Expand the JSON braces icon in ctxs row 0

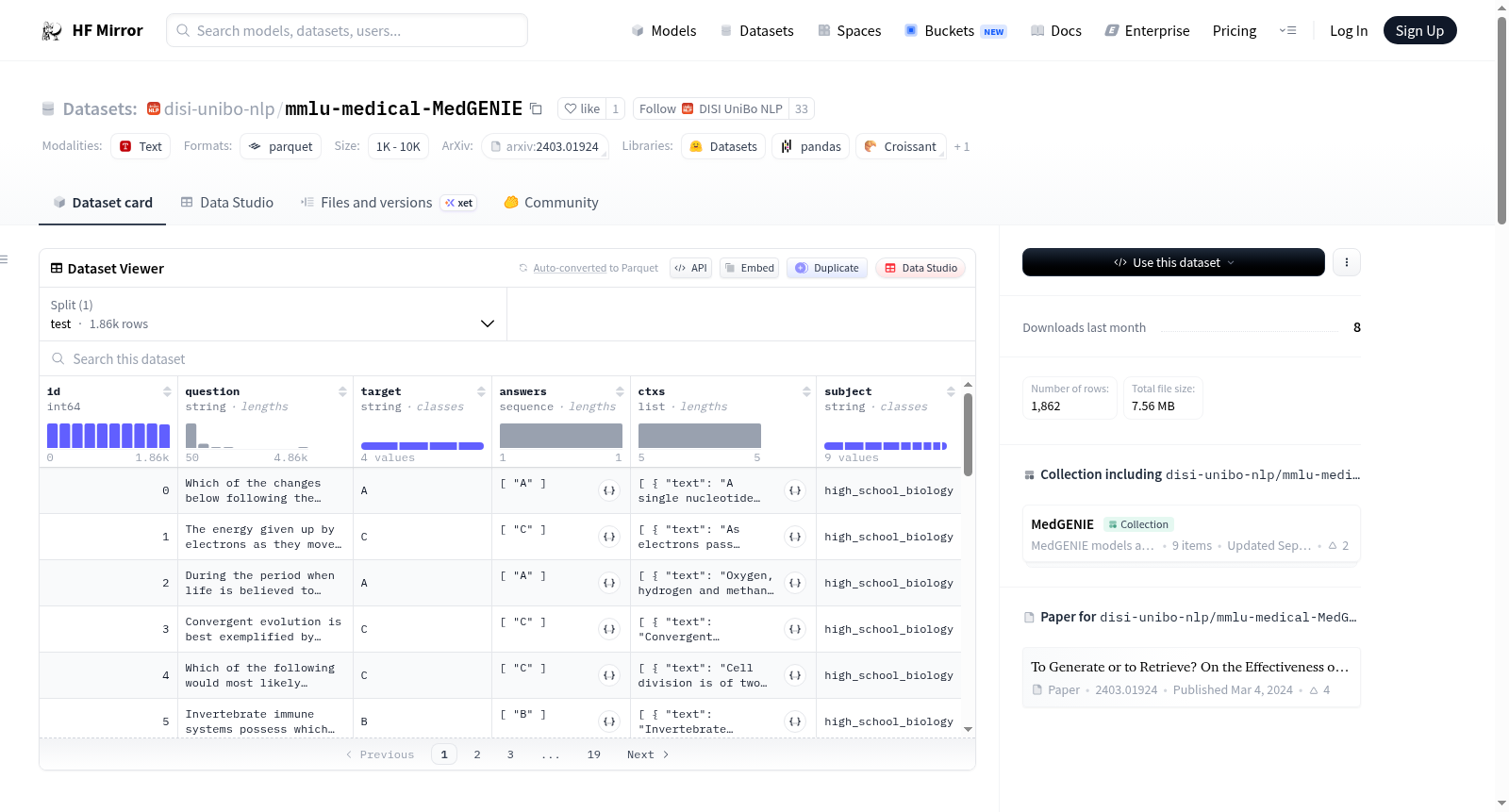coord(795,490)
